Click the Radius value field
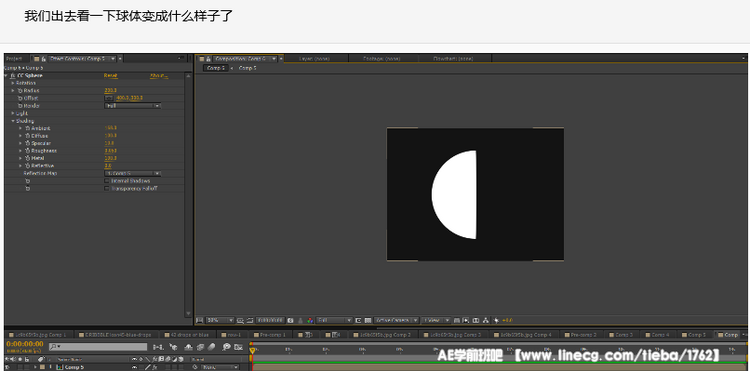The image size is (750, 371). coord(110,90)
